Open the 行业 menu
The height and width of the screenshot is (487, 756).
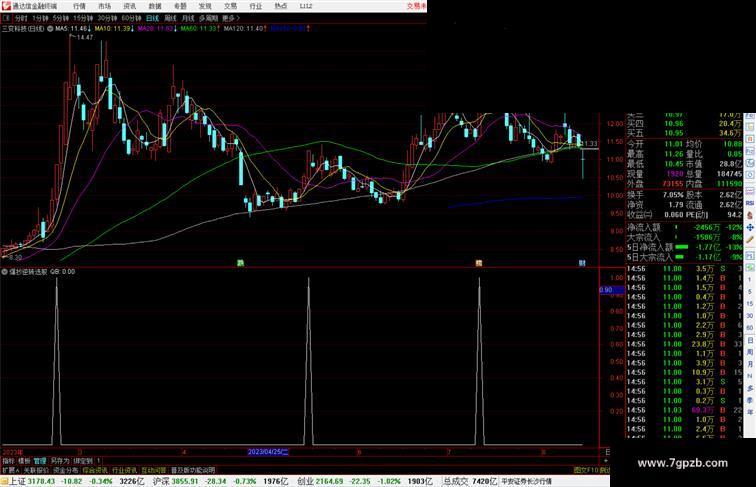256,6
